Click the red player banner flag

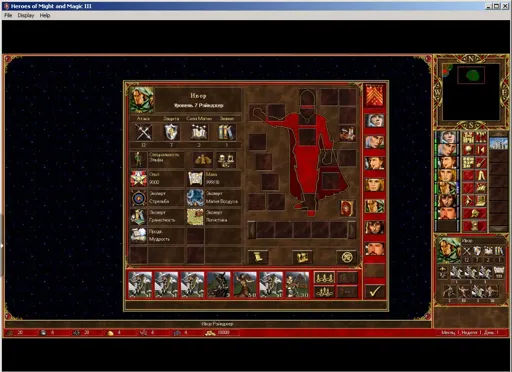374,96
